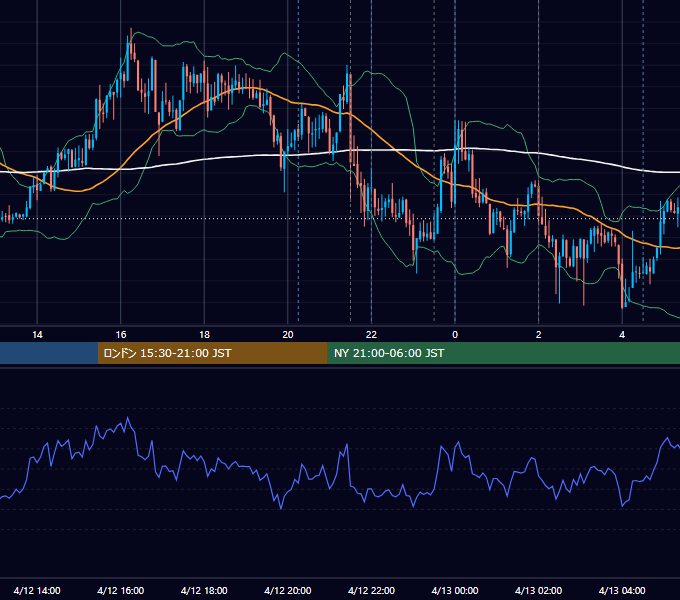Click the 4/13 00:00 time label
The width and height of the screenshot is (680, 600).
455,590
